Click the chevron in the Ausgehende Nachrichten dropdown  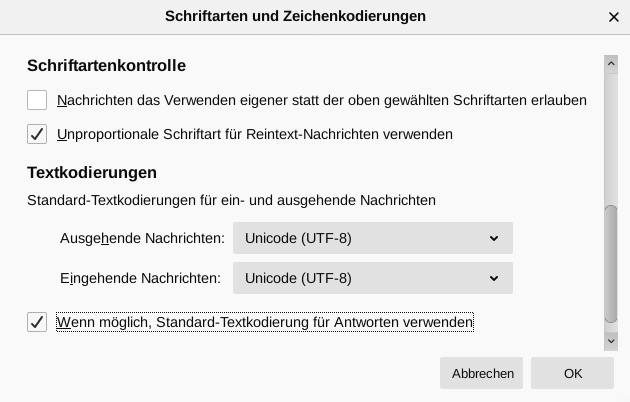[494, 239]
